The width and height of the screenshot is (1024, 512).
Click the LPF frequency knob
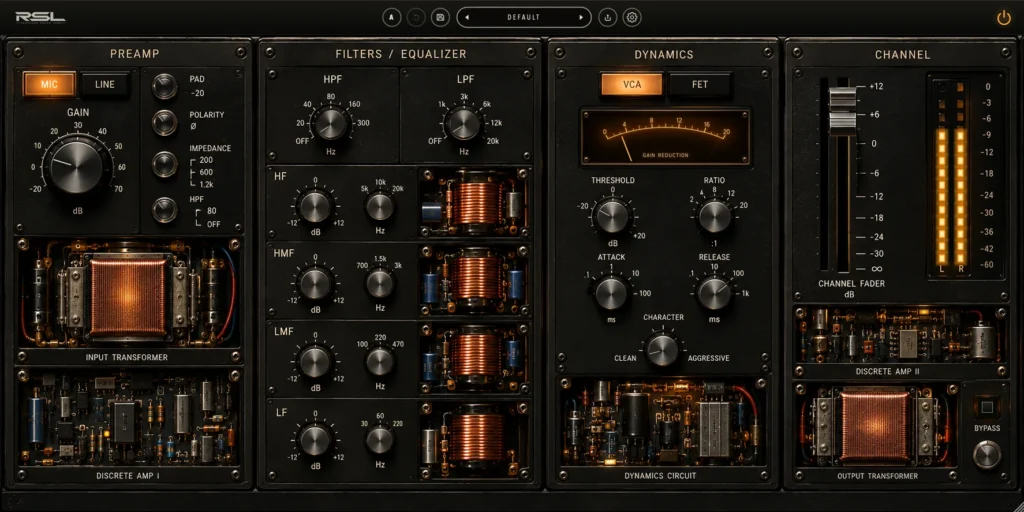464,123
